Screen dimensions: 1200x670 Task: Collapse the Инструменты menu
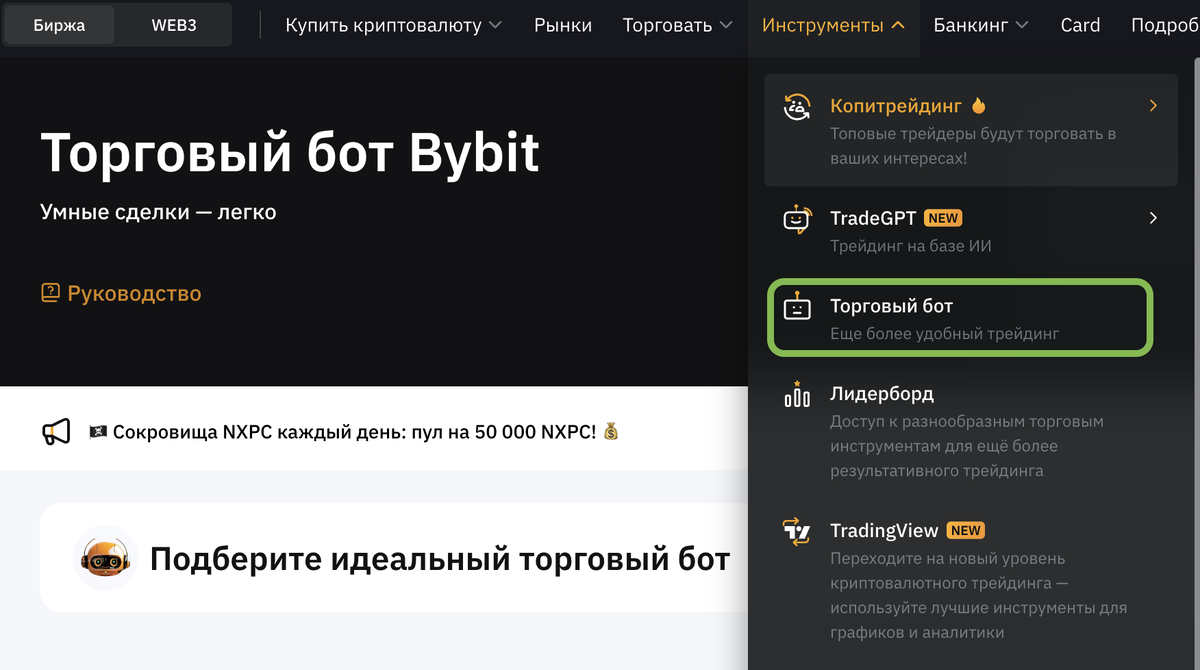(833, 26)
